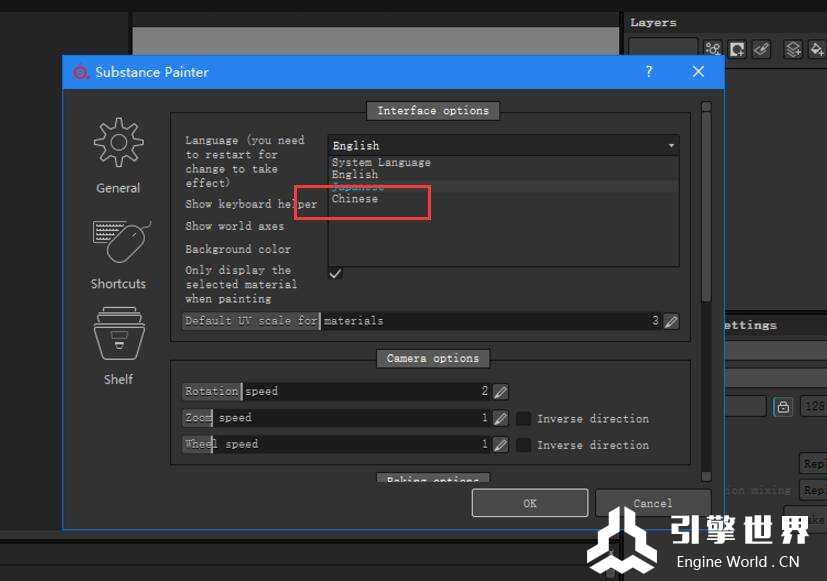This screenshot has width=827, height=581.
Task: Open the Shortcuts settings category
Action: (120, 255)
